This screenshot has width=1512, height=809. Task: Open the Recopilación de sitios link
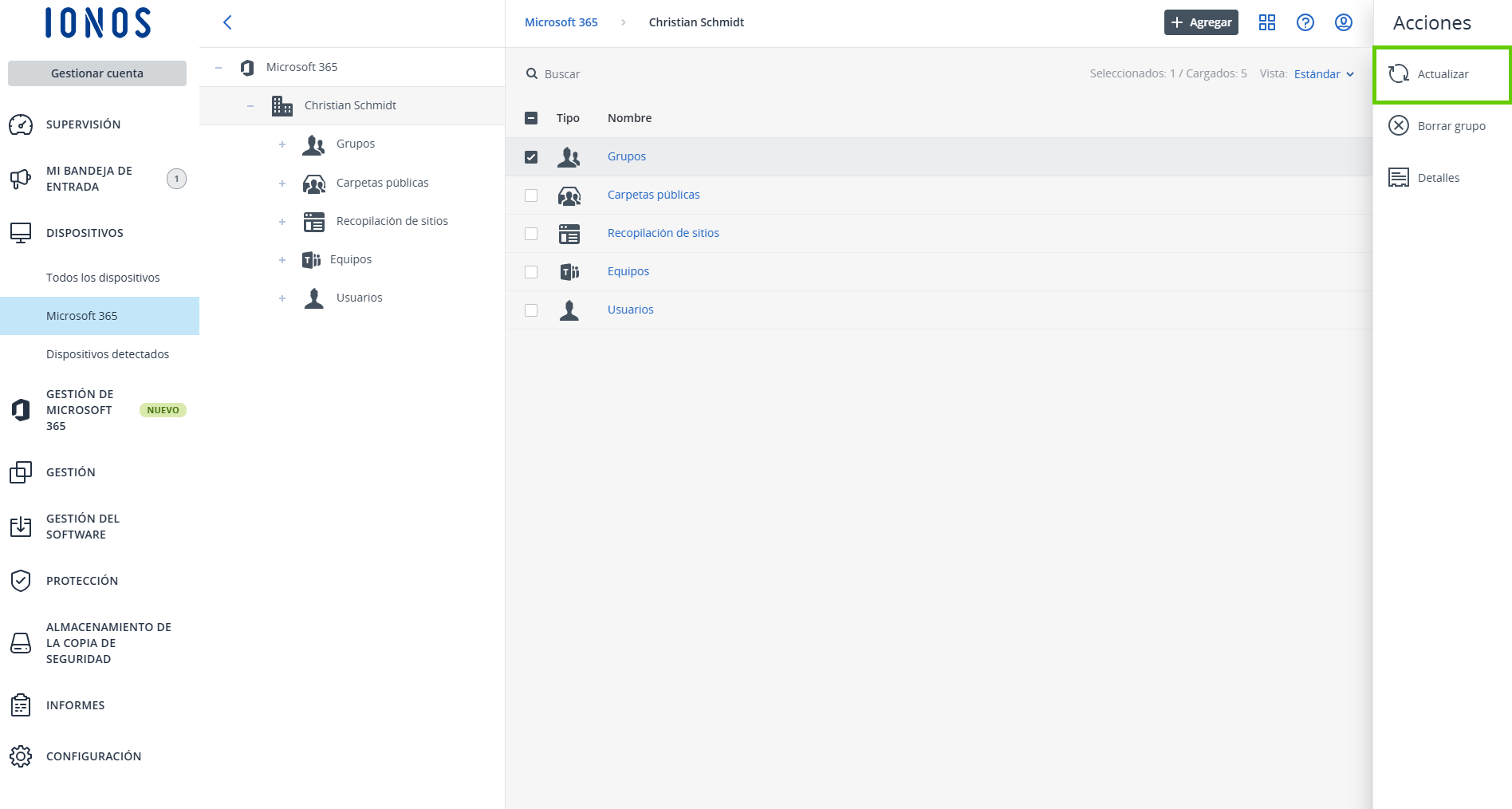663,233
